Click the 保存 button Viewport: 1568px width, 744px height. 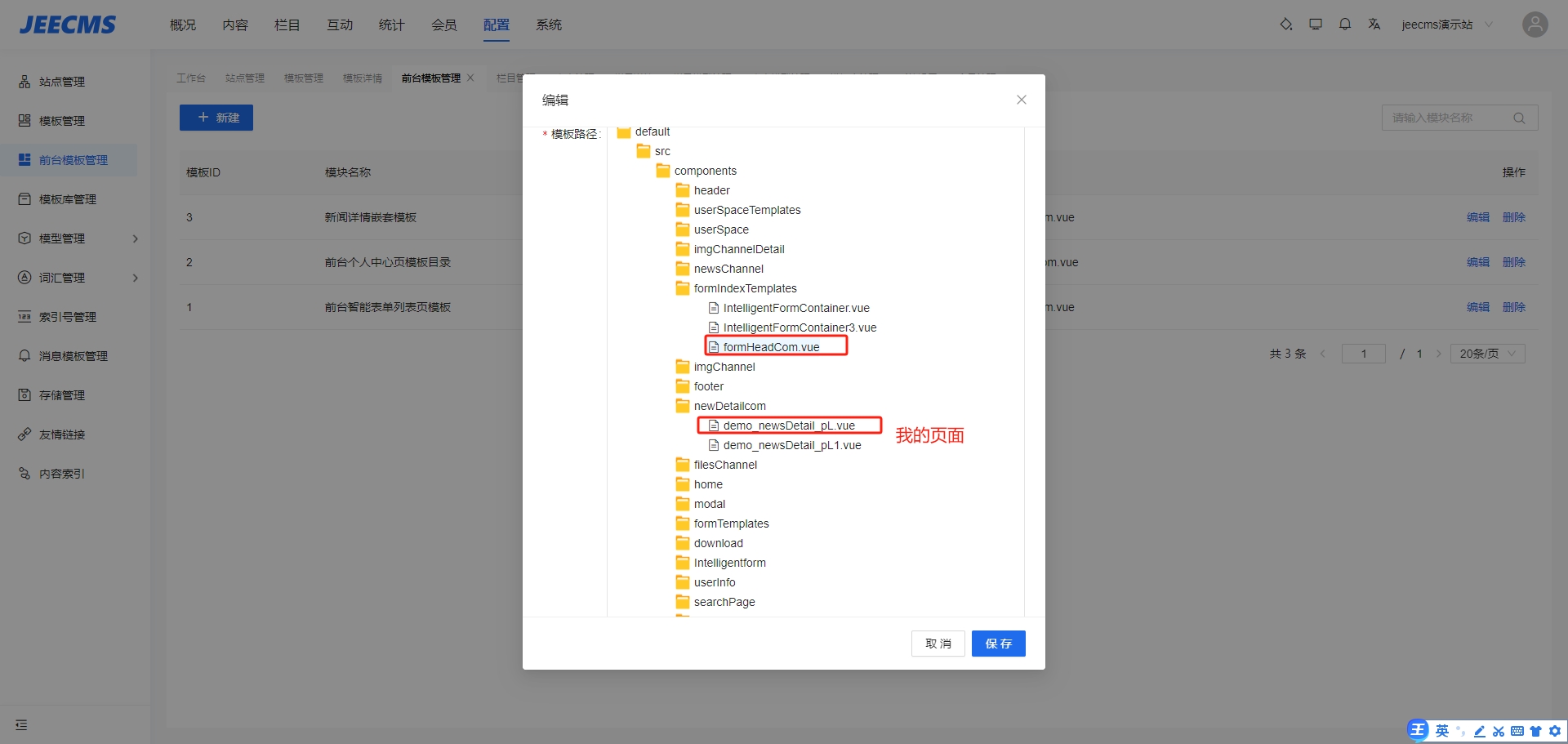[x=998, y=644]
